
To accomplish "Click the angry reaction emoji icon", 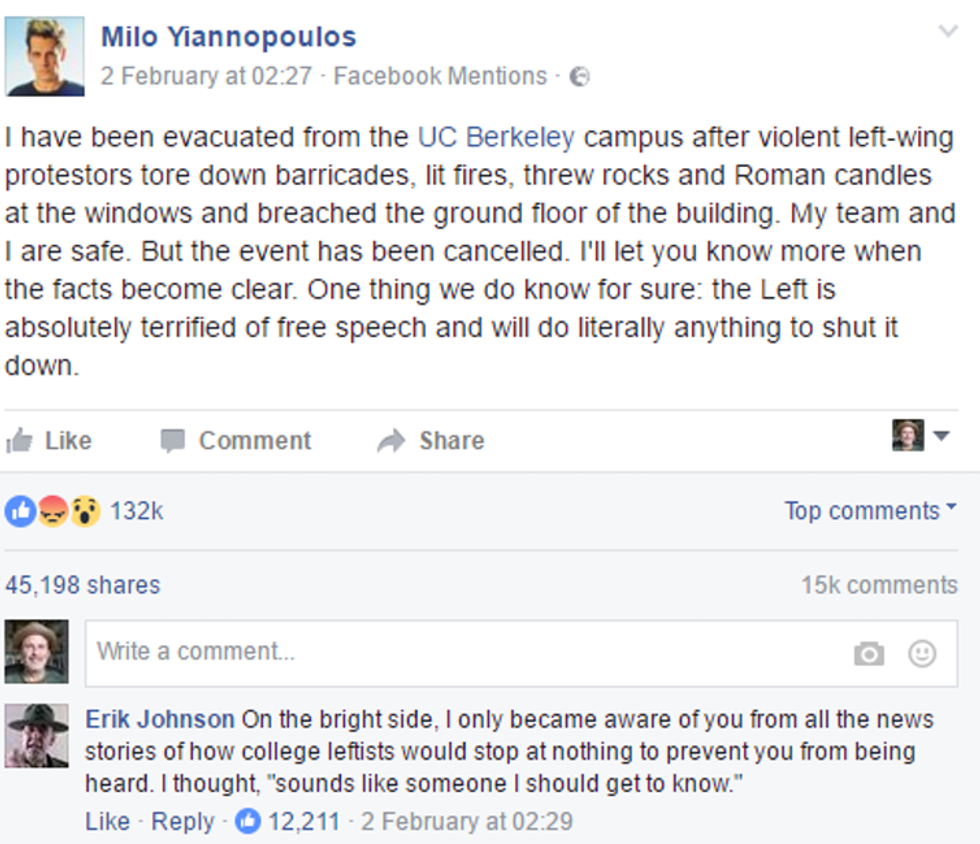I will click(52, 511).
